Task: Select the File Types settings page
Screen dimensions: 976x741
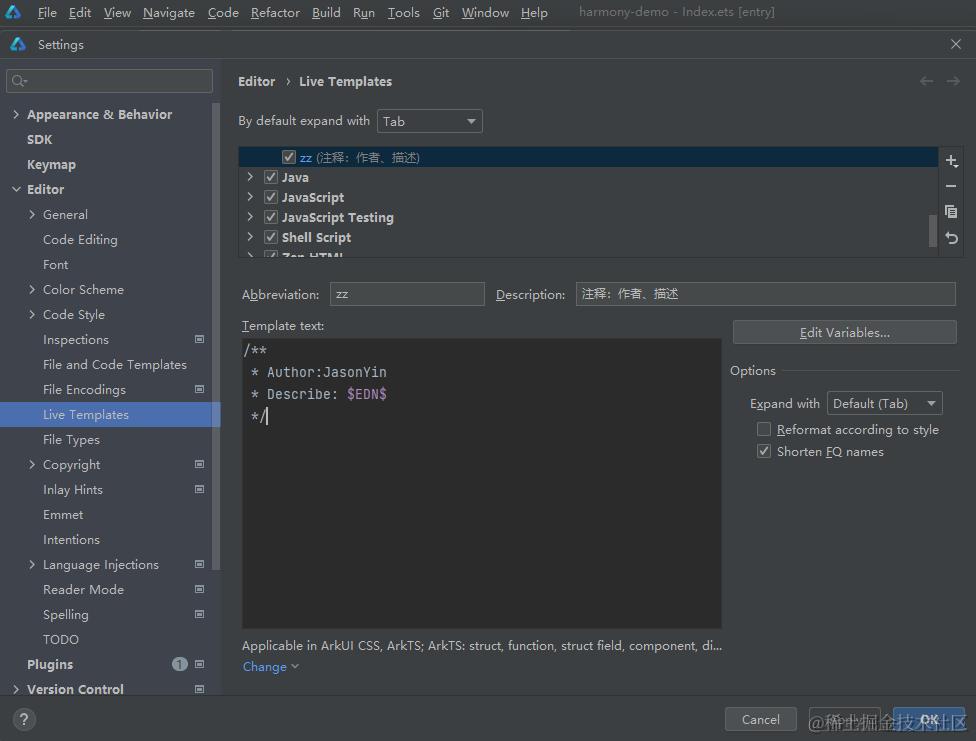Action: pos(71,440)
